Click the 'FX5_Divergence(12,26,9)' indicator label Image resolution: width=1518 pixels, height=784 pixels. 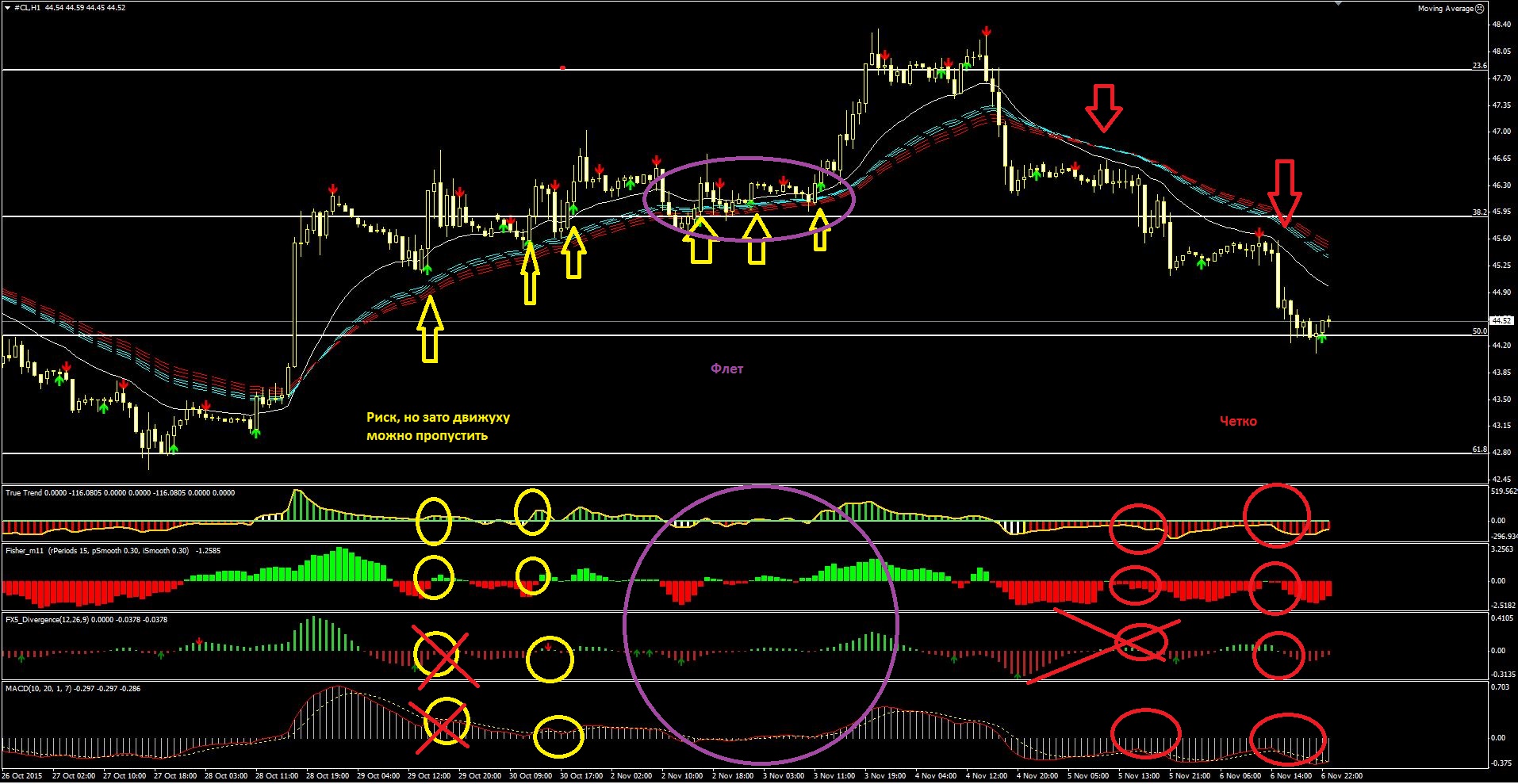(47, 620)
